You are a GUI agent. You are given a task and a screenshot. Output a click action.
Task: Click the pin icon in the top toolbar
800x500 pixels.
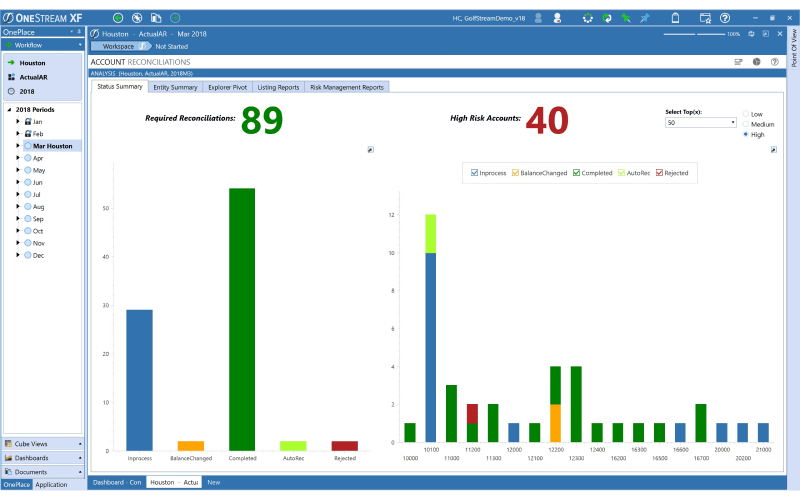(646, 18)
